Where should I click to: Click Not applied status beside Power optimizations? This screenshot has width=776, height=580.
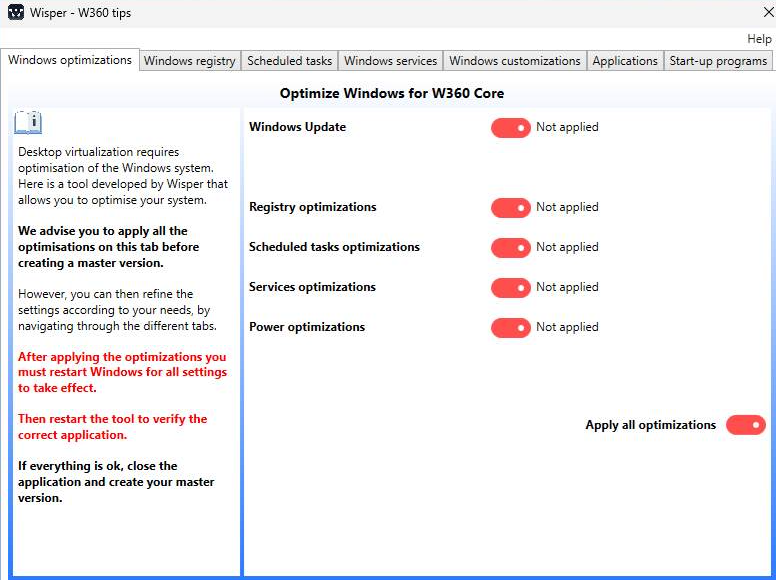pos(567,327)
